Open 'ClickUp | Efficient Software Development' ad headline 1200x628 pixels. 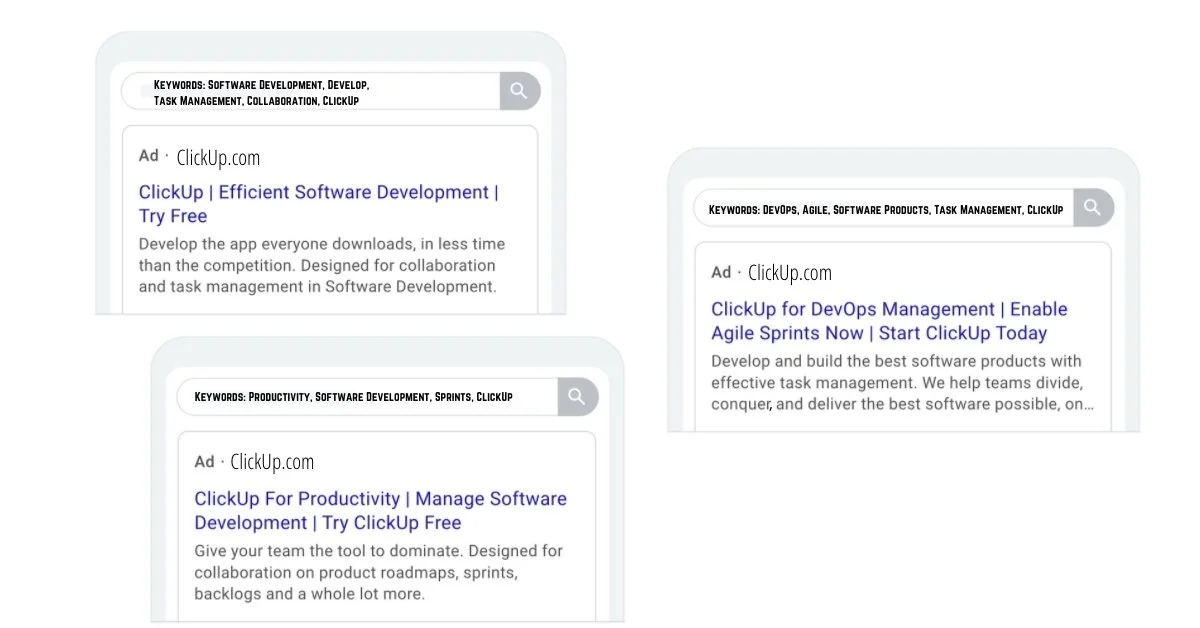pos(319,204)
